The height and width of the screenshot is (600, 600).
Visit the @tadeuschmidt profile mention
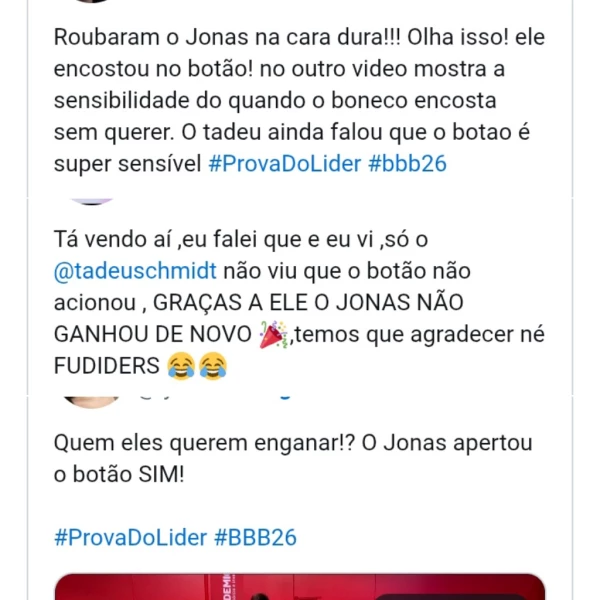[135, 271]
